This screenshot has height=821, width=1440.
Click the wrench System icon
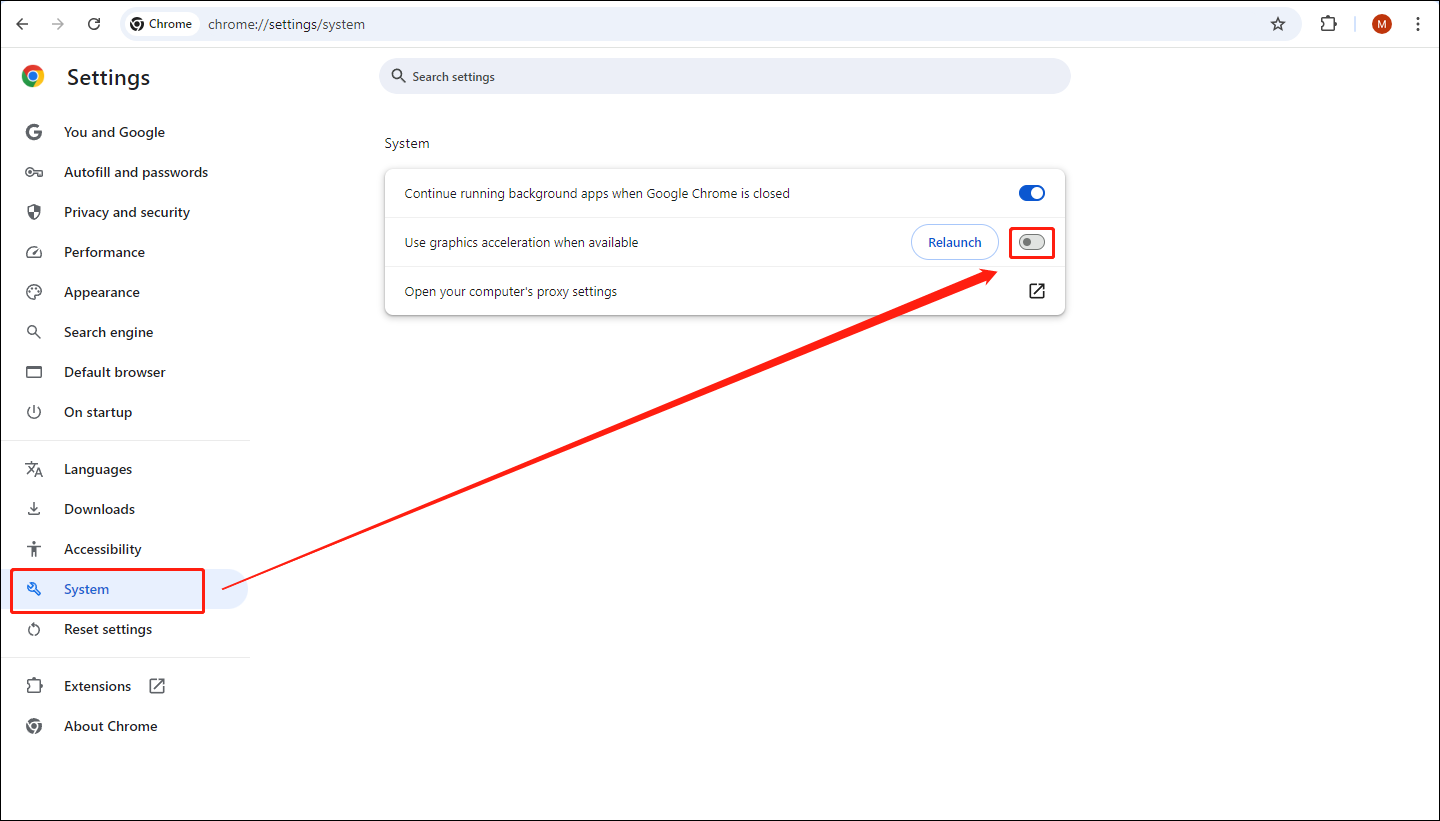tap(34, 589)
